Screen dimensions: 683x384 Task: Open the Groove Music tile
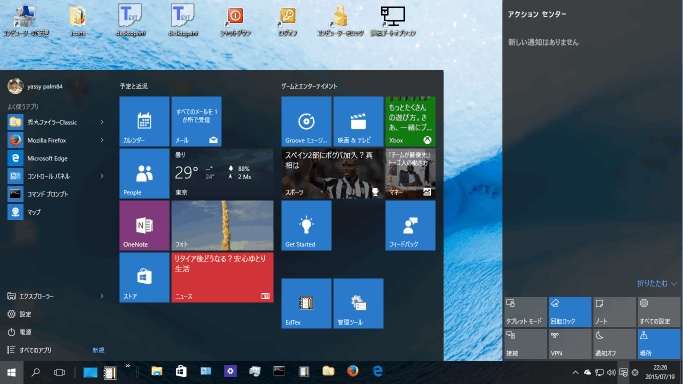[306, 121]
